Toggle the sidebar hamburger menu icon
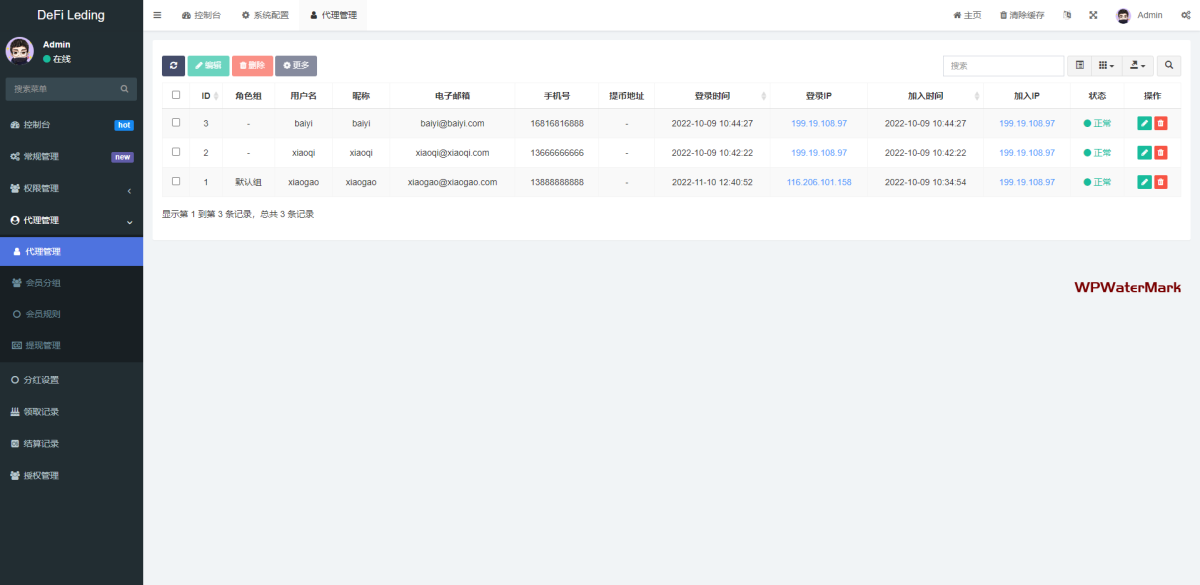Screen dimensions: 1200x585 tap(157, 15)
